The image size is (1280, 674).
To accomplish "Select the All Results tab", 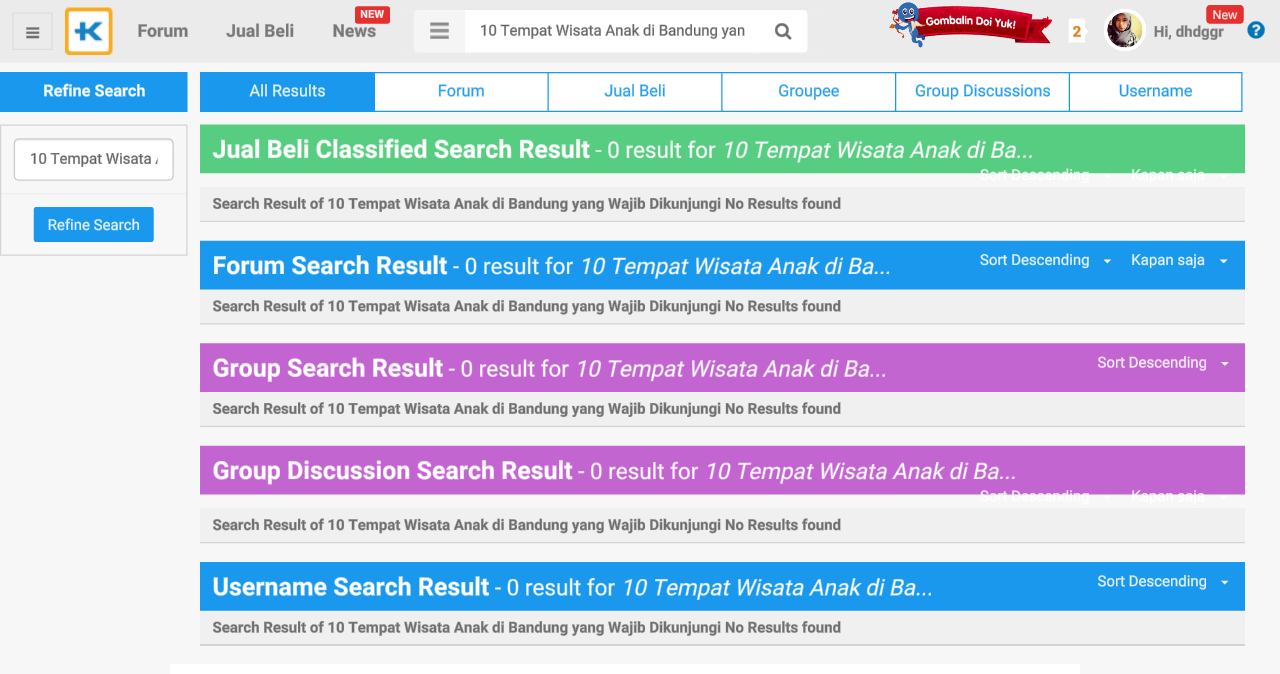I will 287,91.
